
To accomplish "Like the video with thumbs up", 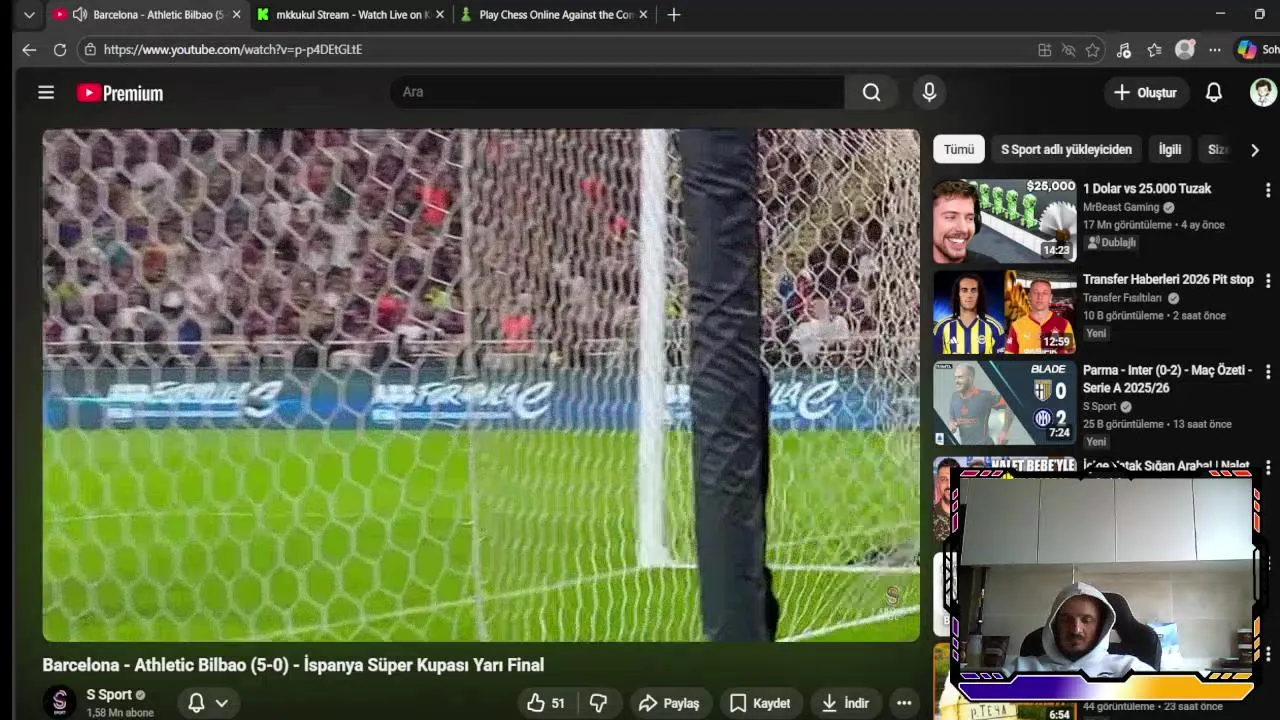I will [546, 703].
